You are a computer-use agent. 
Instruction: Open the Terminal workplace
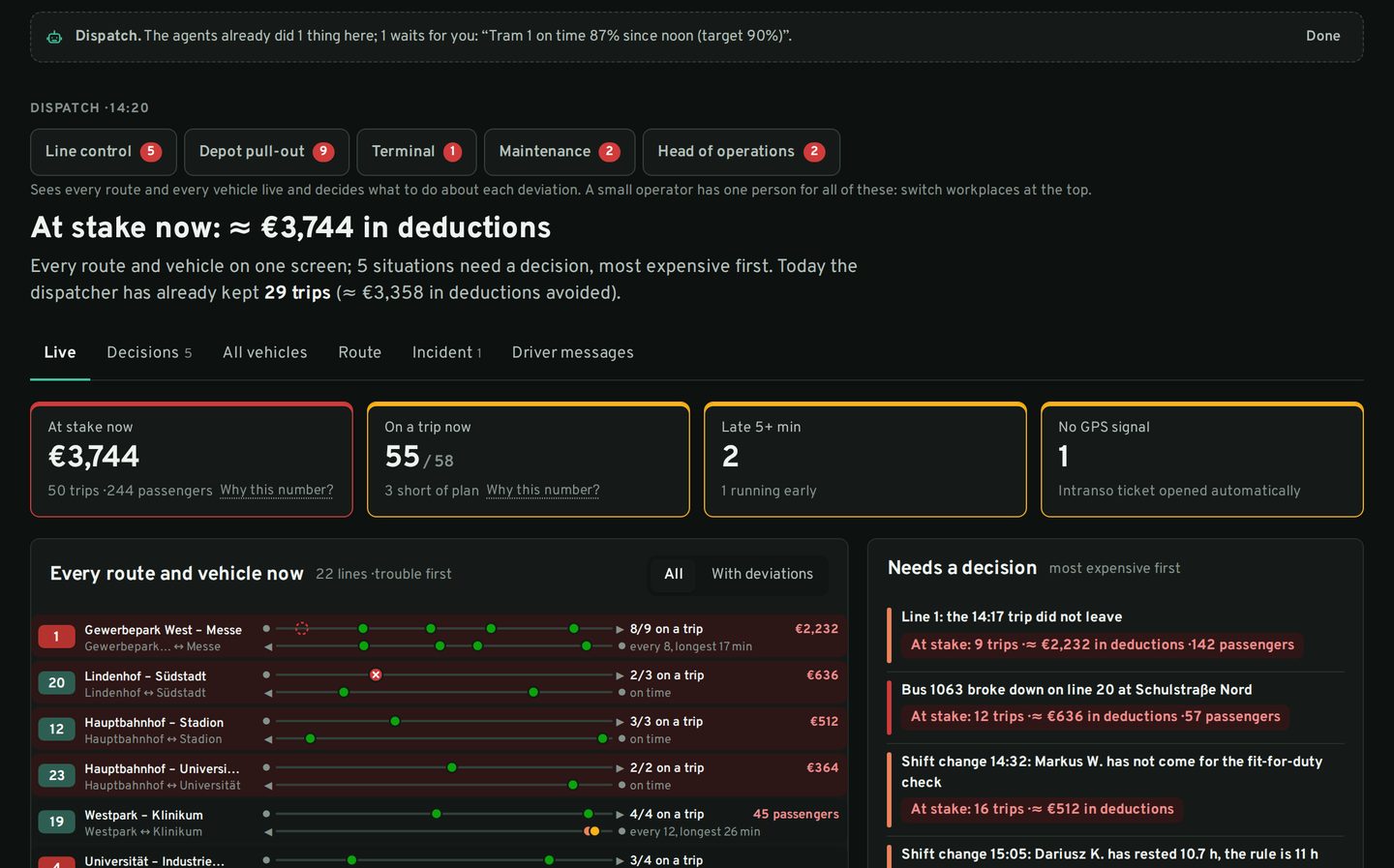pyautogui.click(x=416, y=152)
